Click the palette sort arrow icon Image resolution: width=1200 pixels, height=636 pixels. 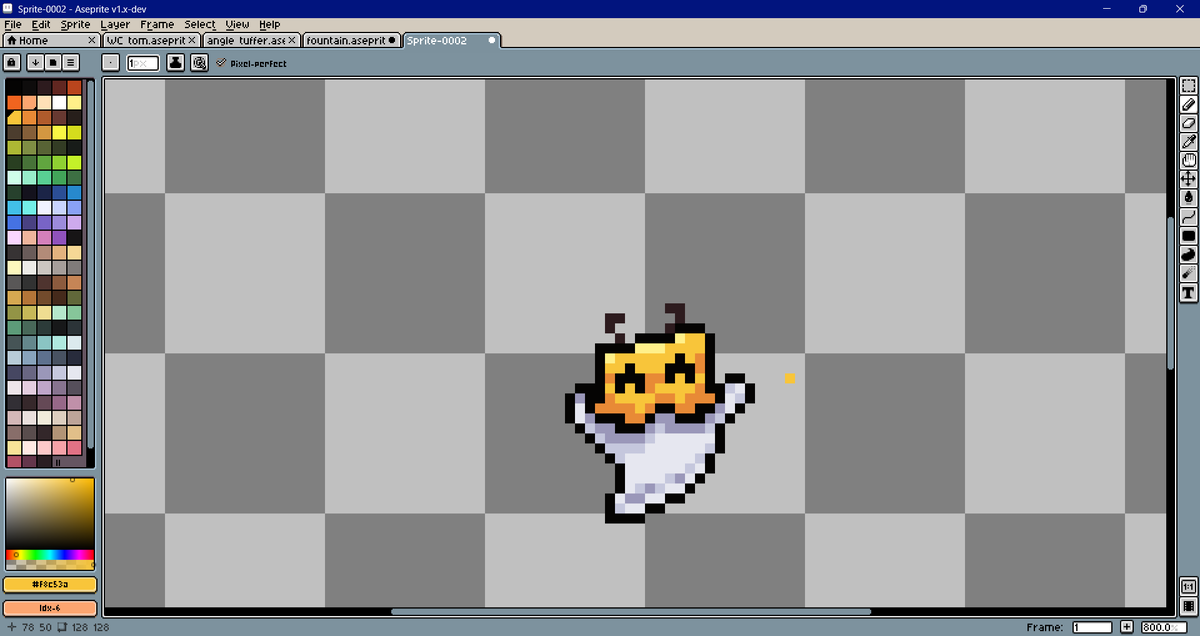35,63
